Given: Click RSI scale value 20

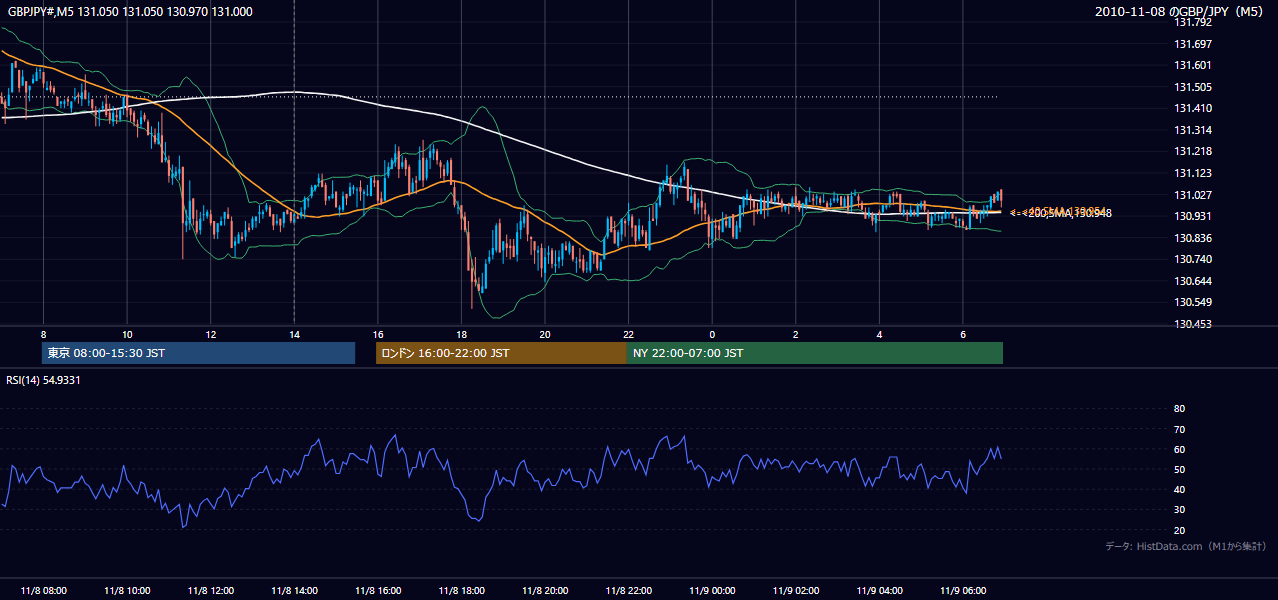Looking at the screenshot, I should [x=1179, y=530].
